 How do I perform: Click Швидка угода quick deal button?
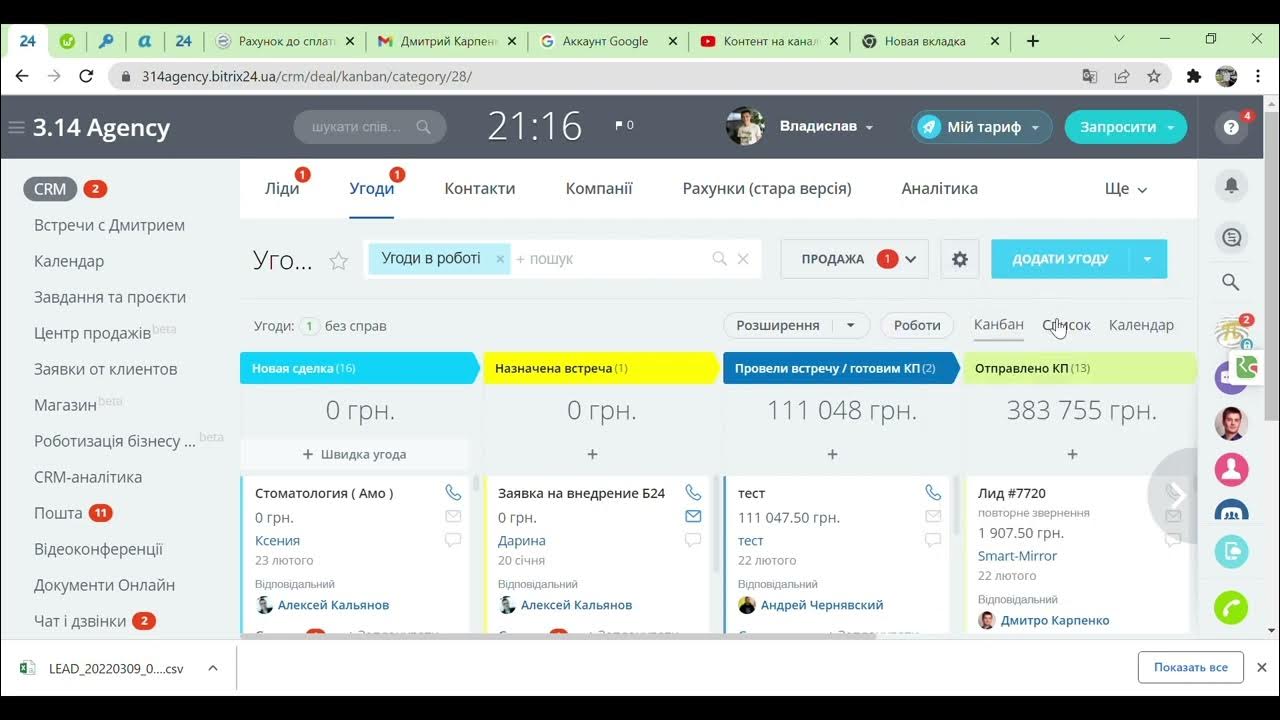354,454
